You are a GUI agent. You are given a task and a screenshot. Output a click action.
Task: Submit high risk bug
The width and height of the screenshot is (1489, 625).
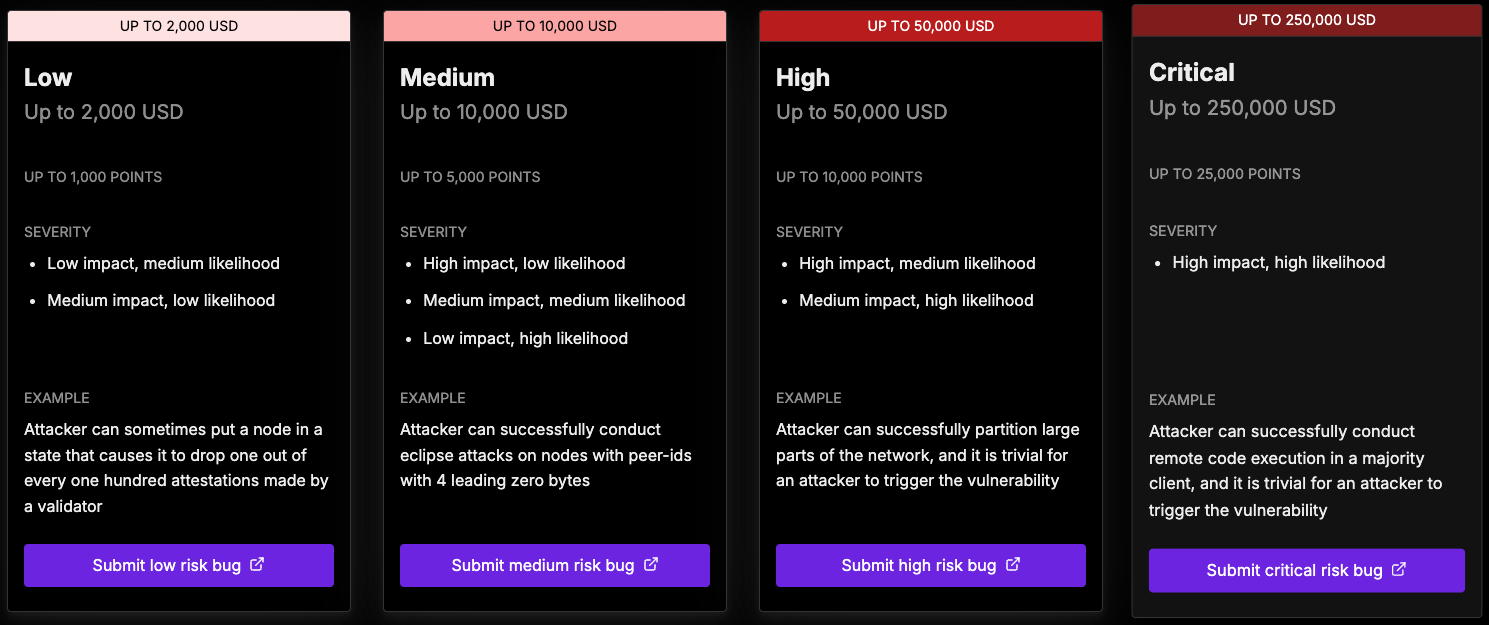pyautogui.click(x=931, y=566)
